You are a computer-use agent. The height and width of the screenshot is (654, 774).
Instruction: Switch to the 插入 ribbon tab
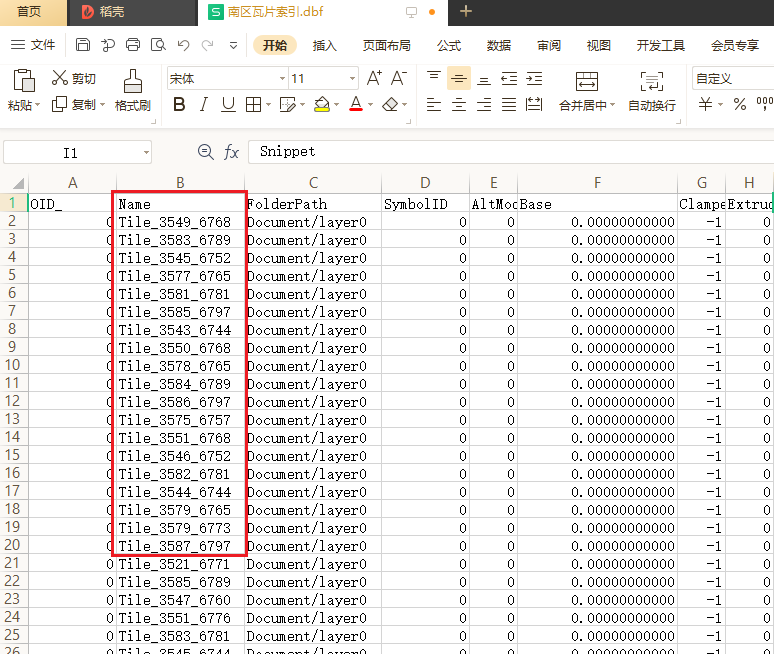pyautogui.click(x=324, y=45)
